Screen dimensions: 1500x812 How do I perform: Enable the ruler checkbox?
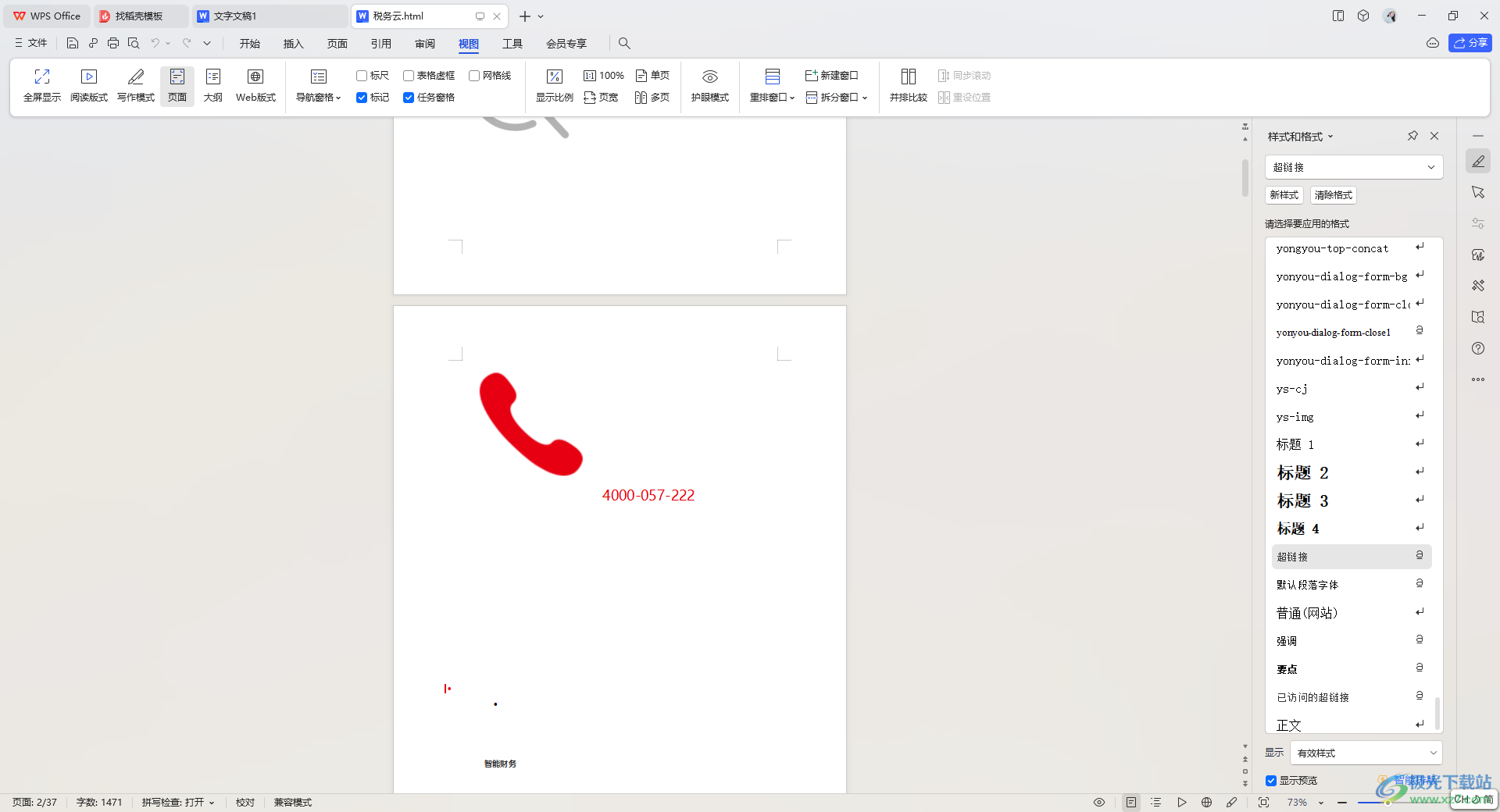362,76
